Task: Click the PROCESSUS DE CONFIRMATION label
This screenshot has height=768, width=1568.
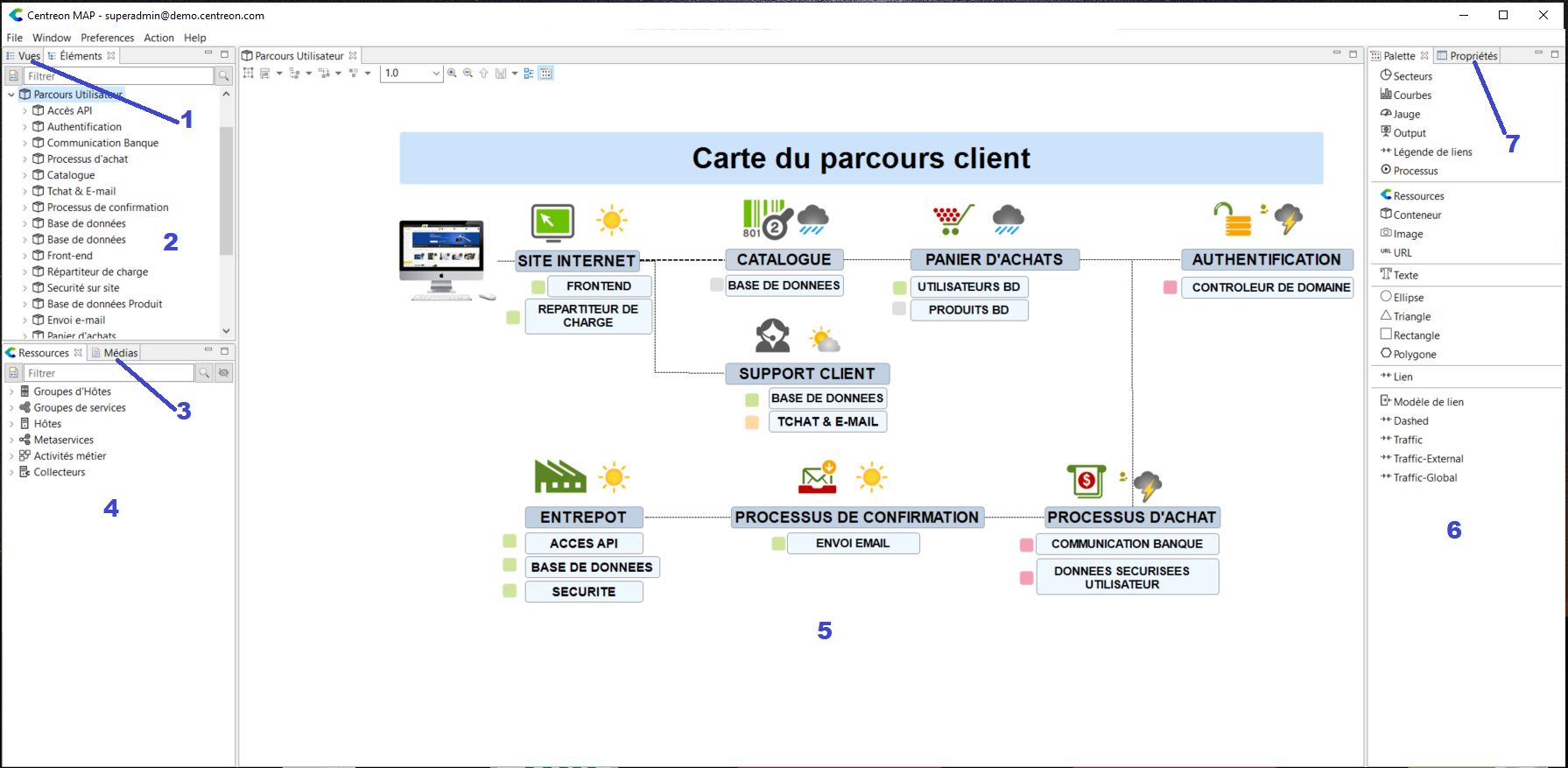Action: click(856, 518)
